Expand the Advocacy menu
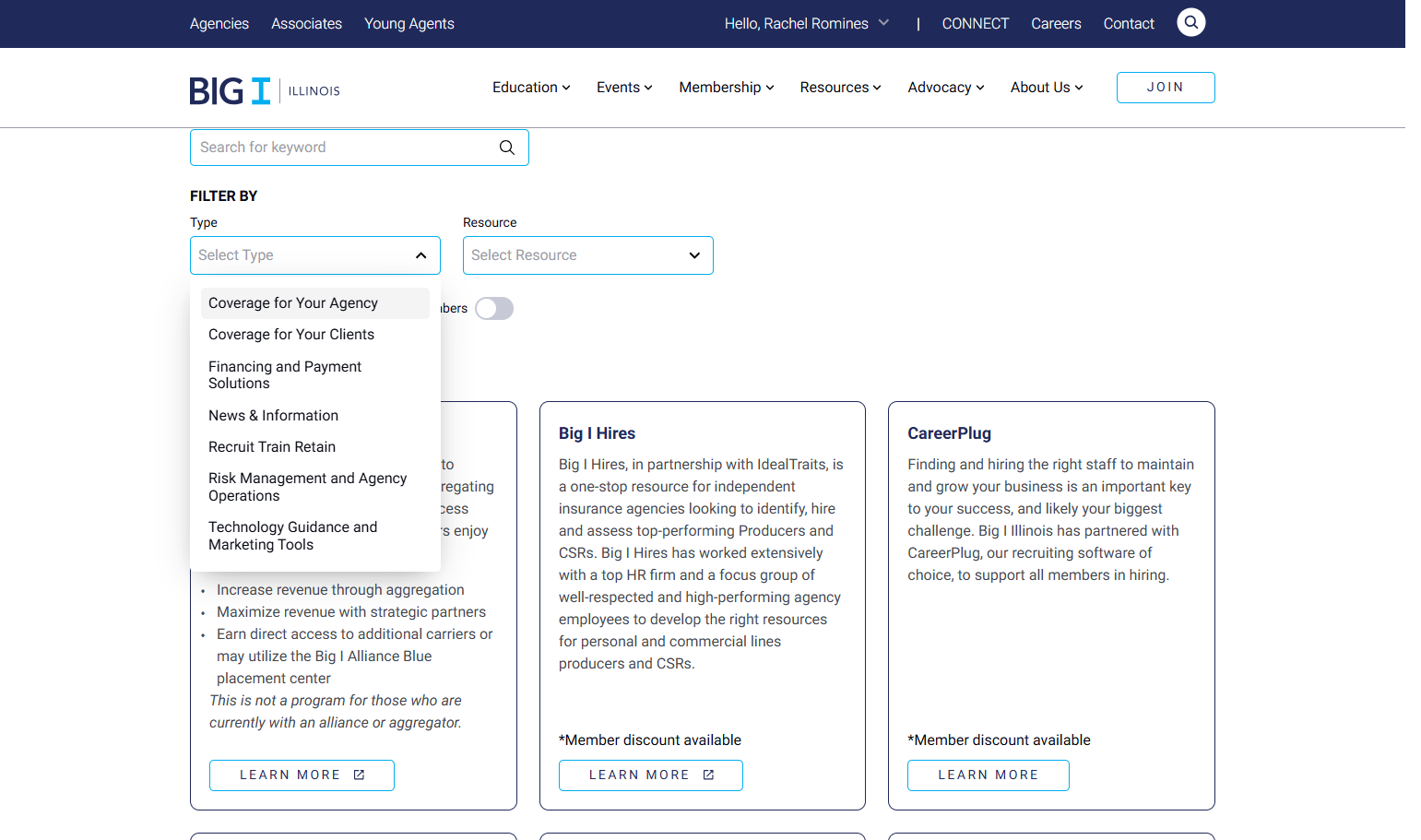Viewport: 1421px width, 840px height. tap(946, 88)
